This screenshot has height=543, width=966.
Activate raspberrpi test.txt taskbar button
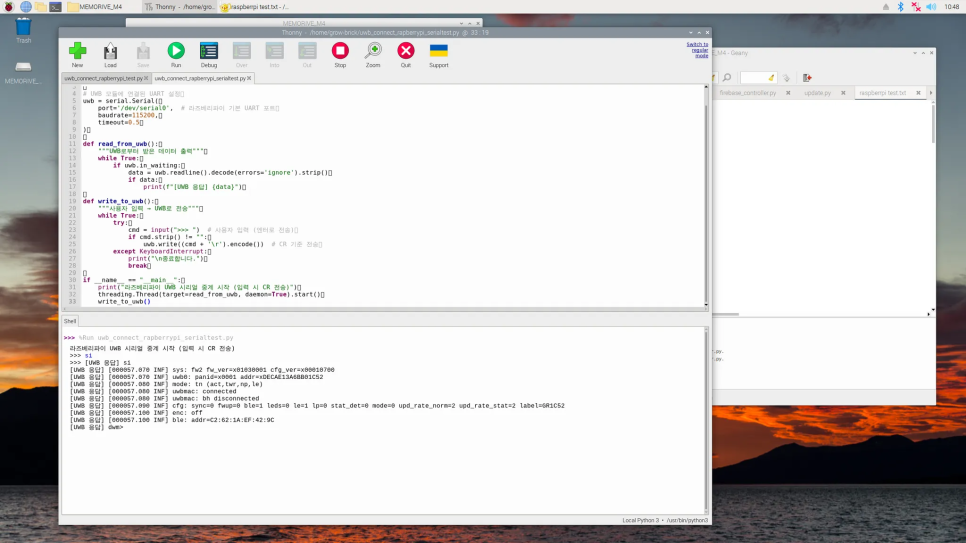point(254,7)
